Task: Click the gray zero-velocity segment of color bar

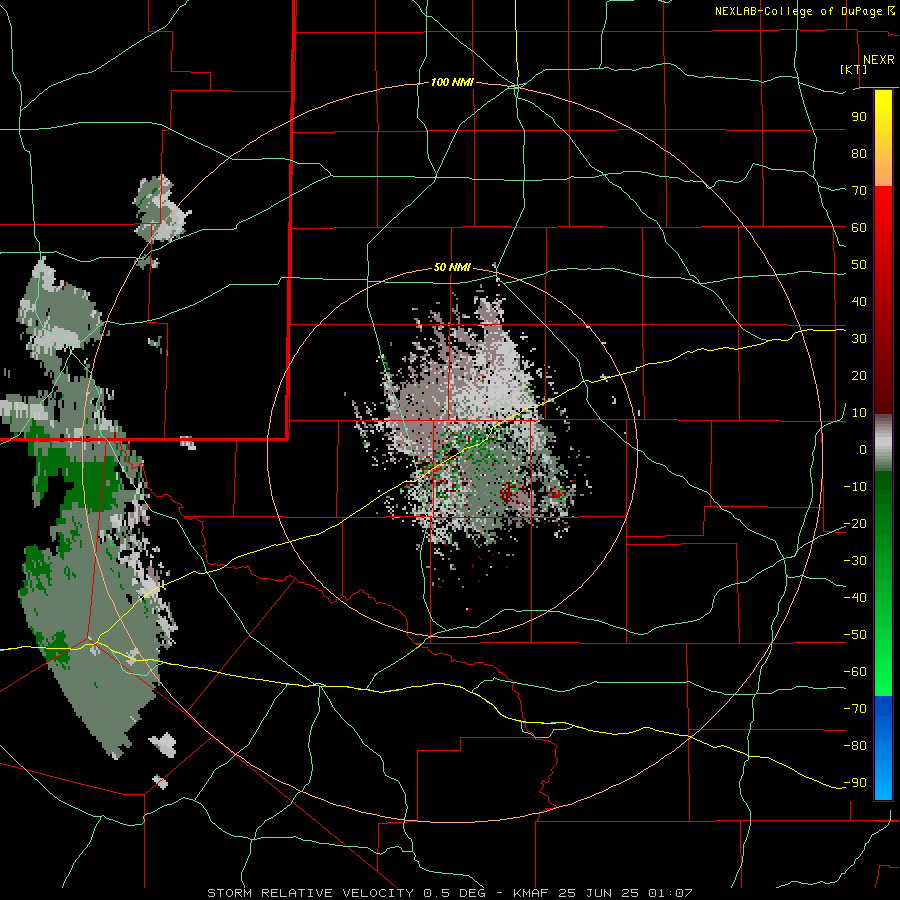Action: [x=883, y=443]
